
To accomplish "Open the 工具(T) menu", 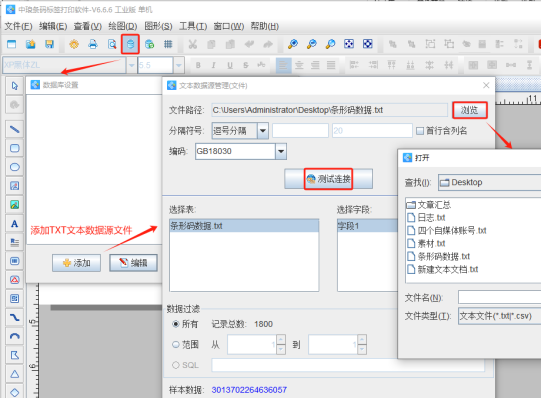I will pos(193,26).
